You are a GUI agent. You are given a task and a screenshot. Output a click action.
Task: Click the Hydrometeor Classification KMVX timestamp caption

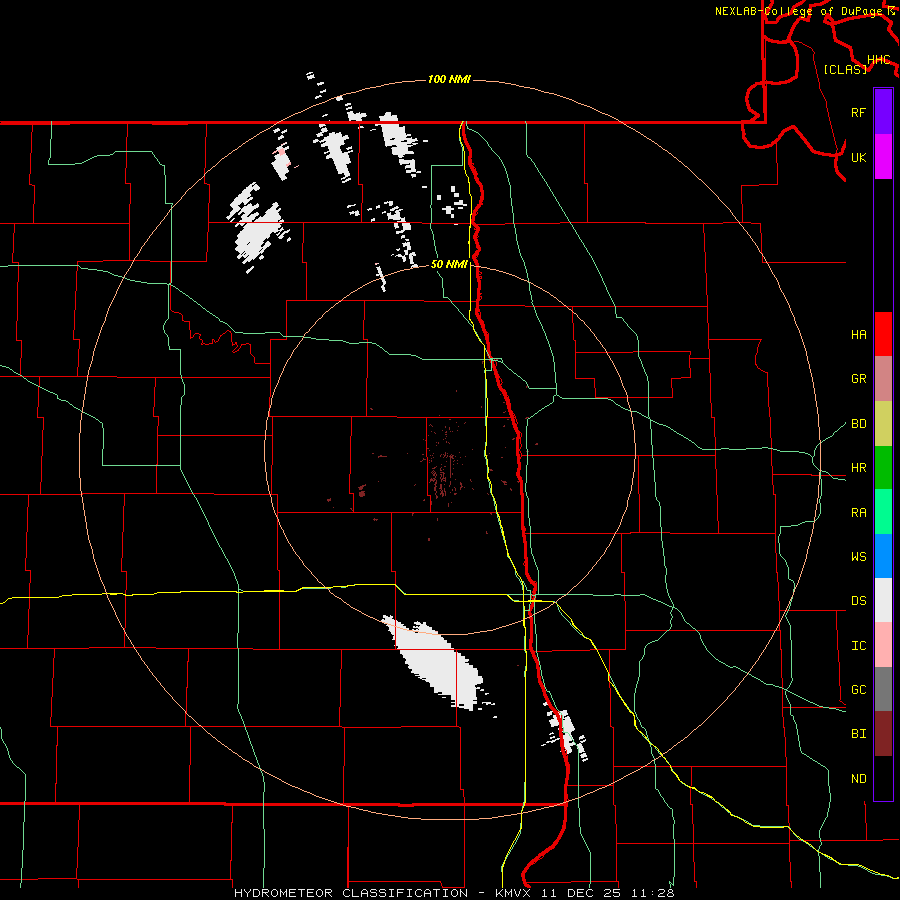pyautogui.click(x=454, y=893)
